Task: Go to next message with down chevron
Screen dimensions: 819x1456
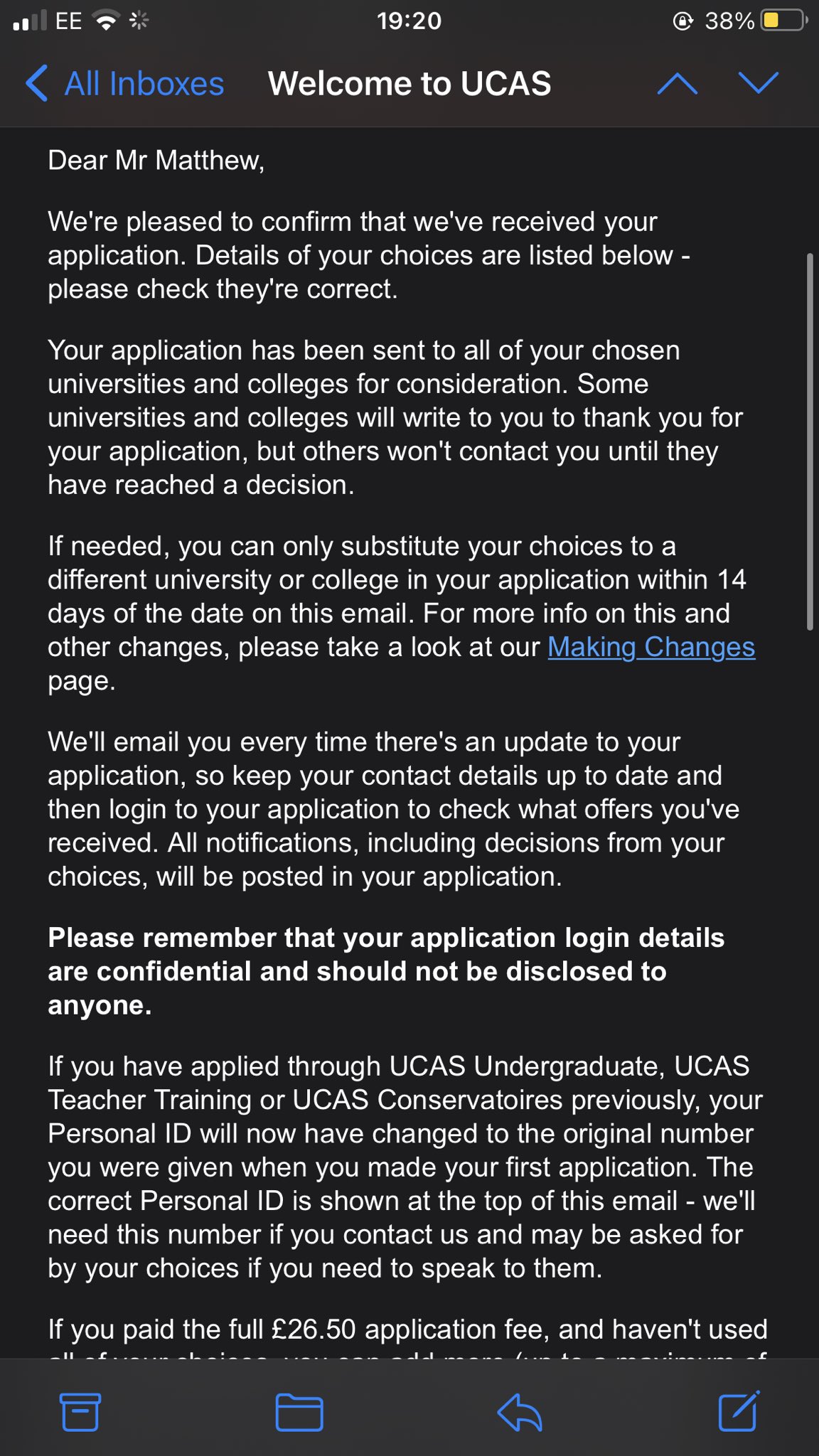Action: tap(759, 84)
